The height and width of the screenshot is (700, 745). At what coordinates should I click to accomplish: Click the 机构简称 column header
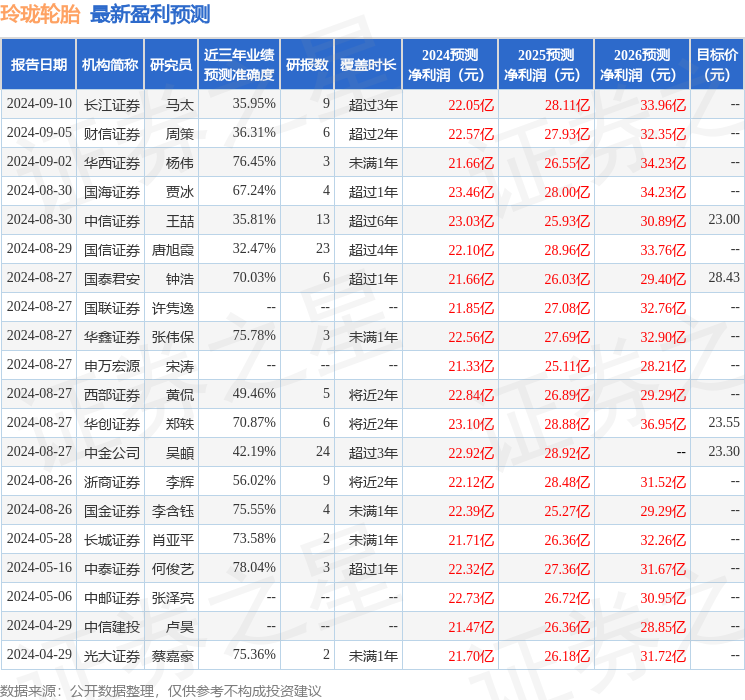[x=110, y=65]
